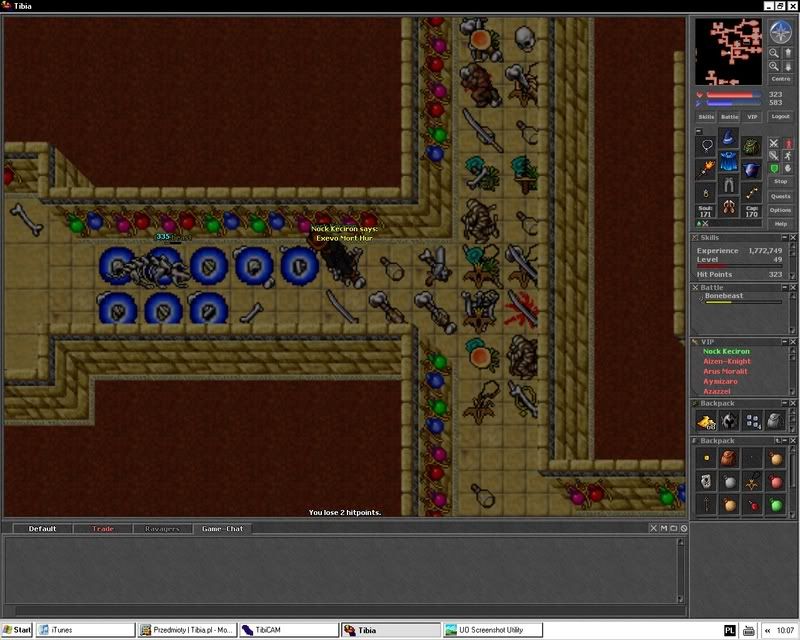
Task: Click the minimap compass rose
Action: (780, 33)
